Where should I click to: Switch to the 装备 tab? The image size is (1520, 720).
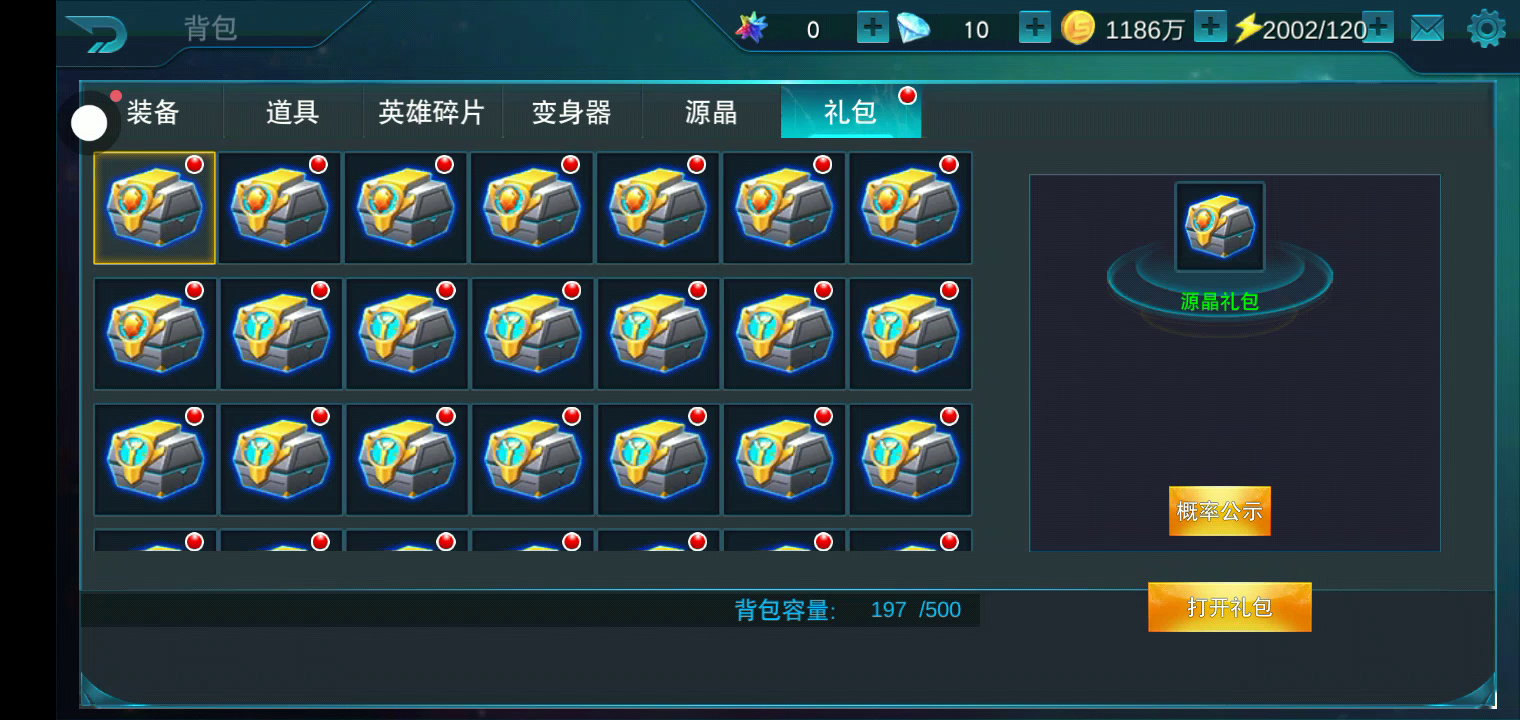[x=153, y=112]
